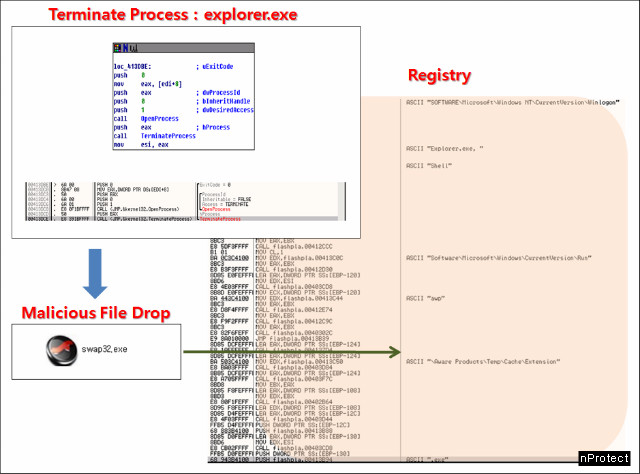Click the LEA EAX,DWORD PTR SS:[EBP-12C] line
Image resolution: width=640 pixels, height=474 pixels.
(308, 414)
